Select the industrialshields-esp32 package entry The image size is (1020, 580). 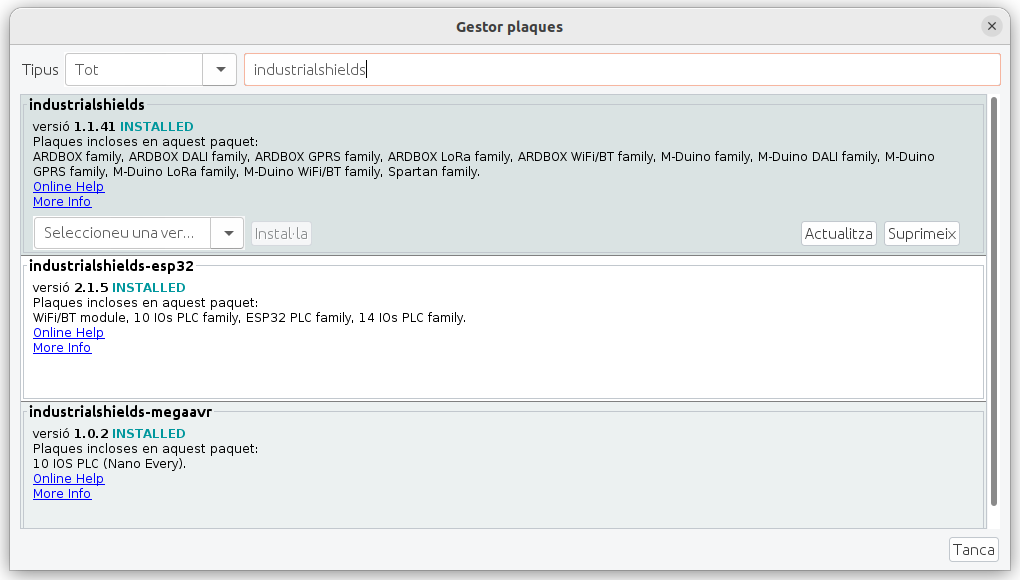pos(503,329)
